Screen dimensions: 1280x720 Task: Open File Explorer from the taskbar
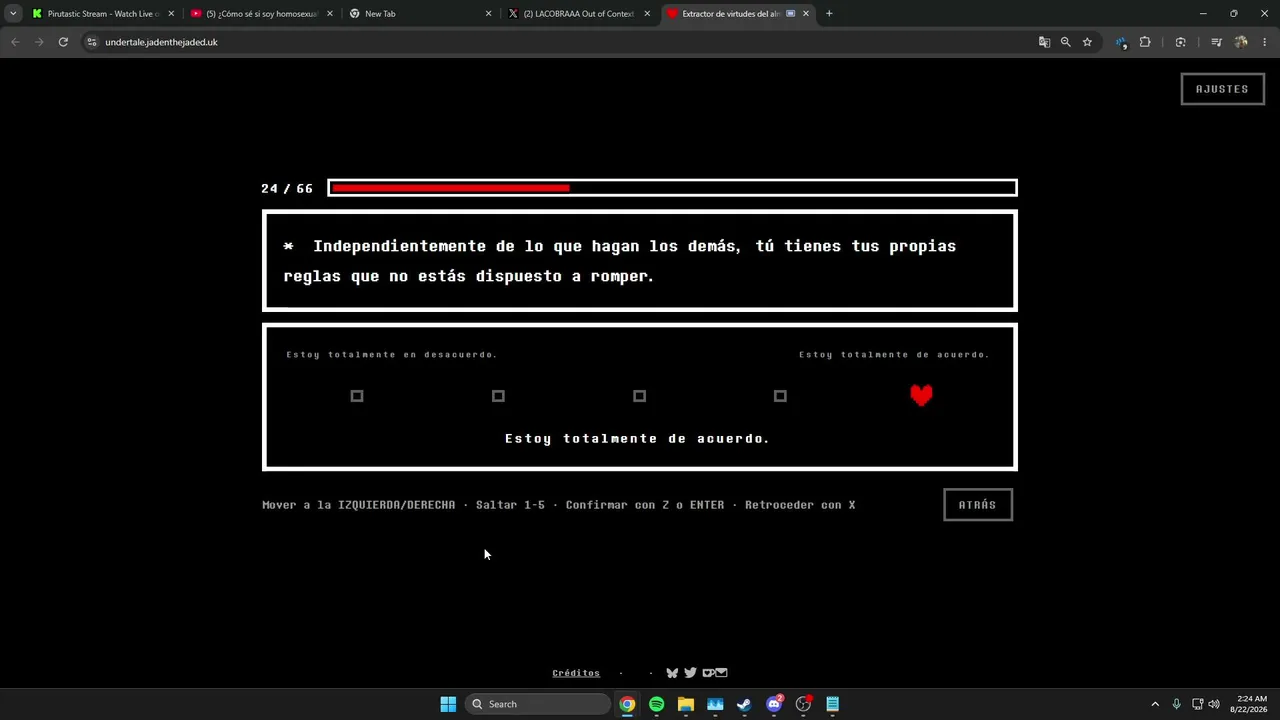point(685,704)
